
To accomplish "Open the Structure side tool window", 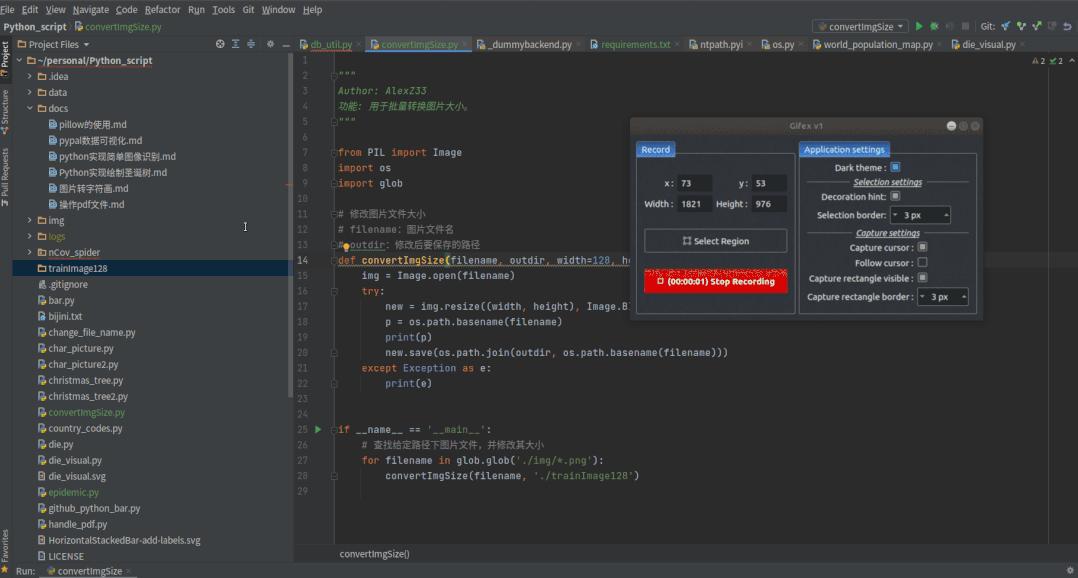I will (x=5, y=111).
